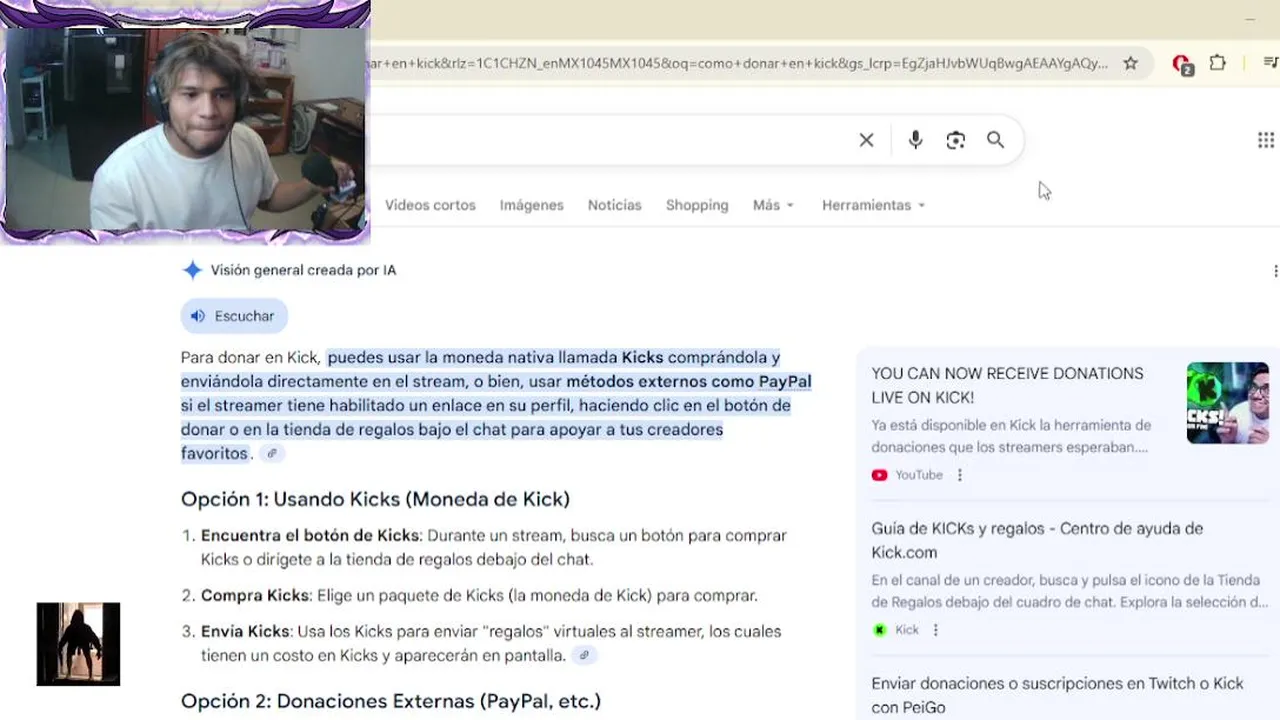Open source link chip after 'aparecerán en pantalla'
1280x720 pixels.
click(585, 655)
